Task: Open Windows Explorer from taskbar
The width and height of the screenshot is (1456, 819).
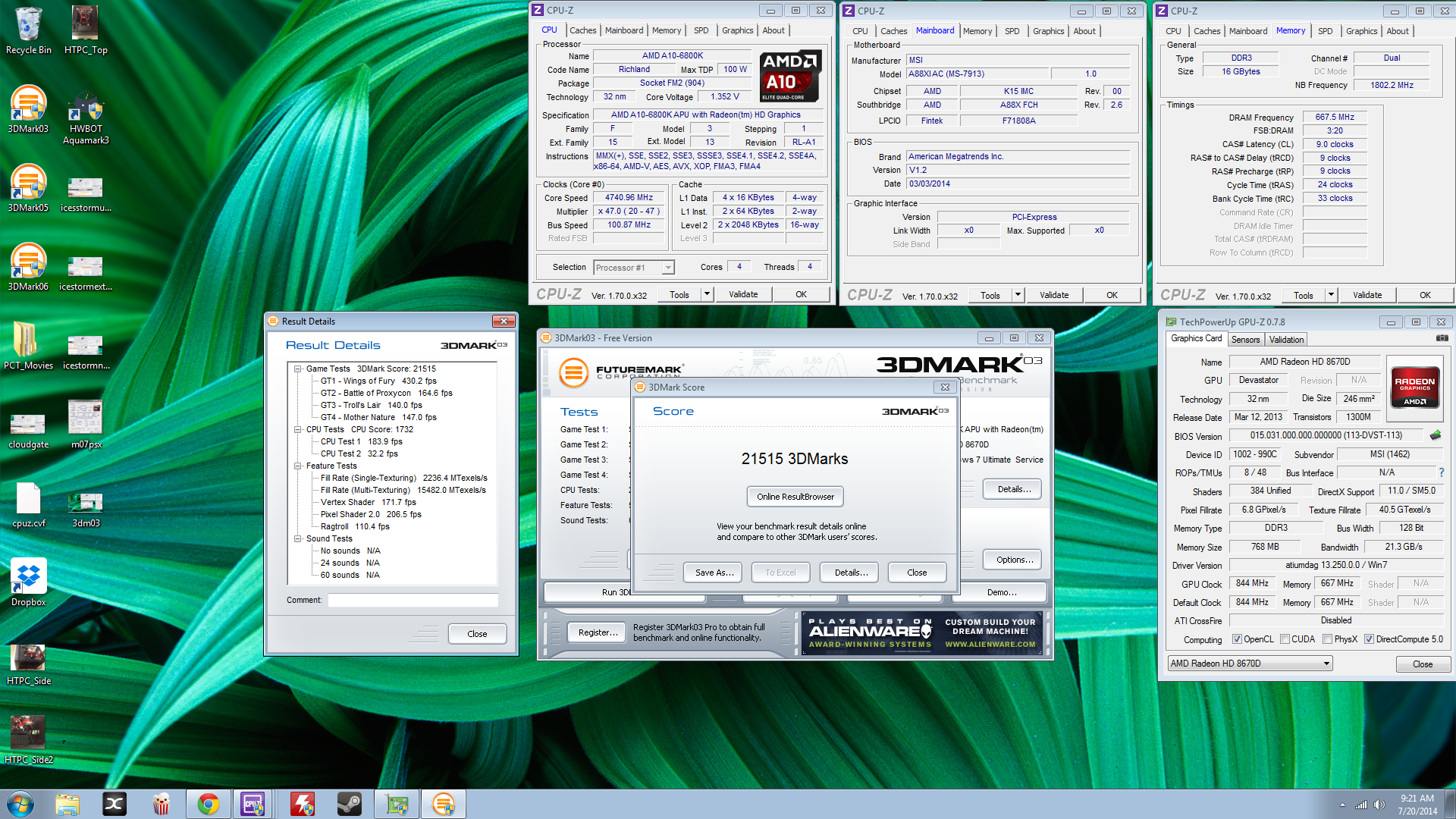Action: 67,804
